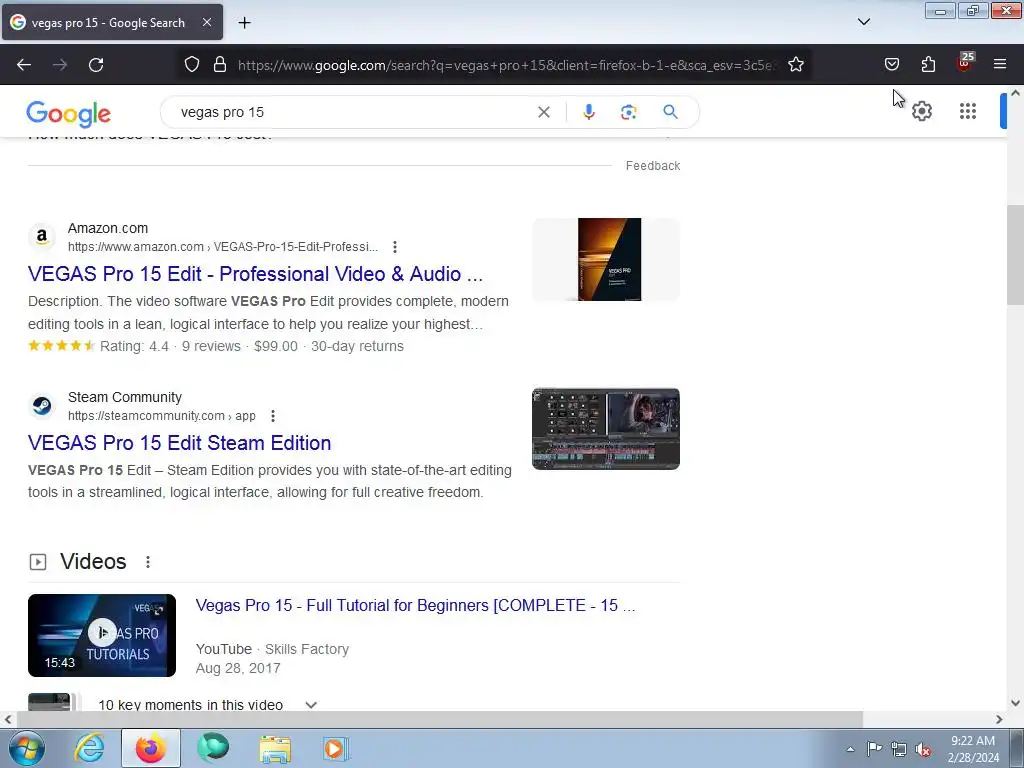
Task: Open Google quick settings gear
Action: pos(921,112)
